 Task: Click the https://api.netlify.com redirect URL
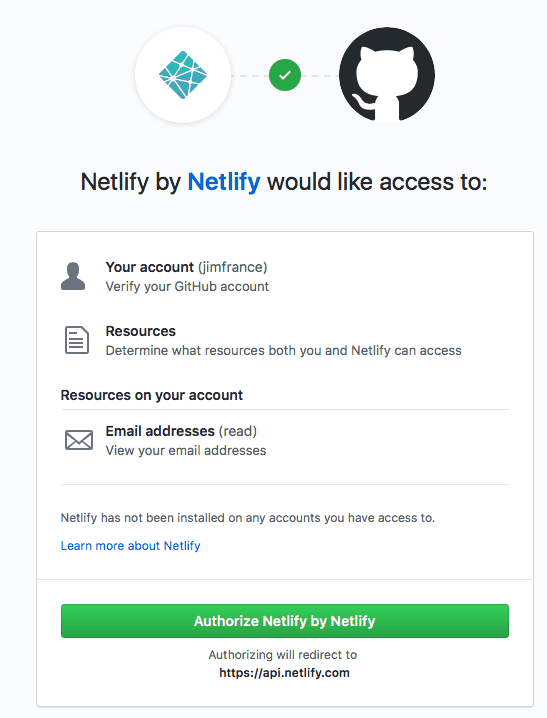pos(284,673)
